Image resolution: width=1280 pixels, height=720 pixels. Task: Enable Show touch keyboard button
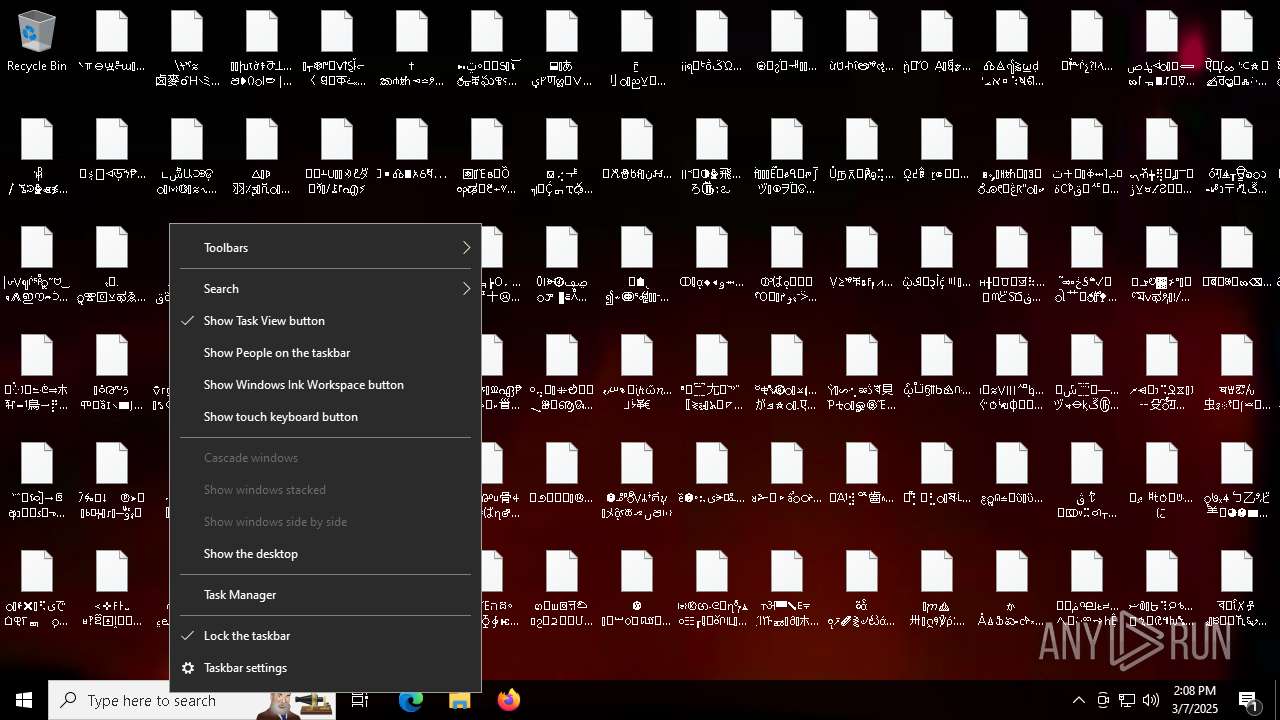[x=325, y=416]
